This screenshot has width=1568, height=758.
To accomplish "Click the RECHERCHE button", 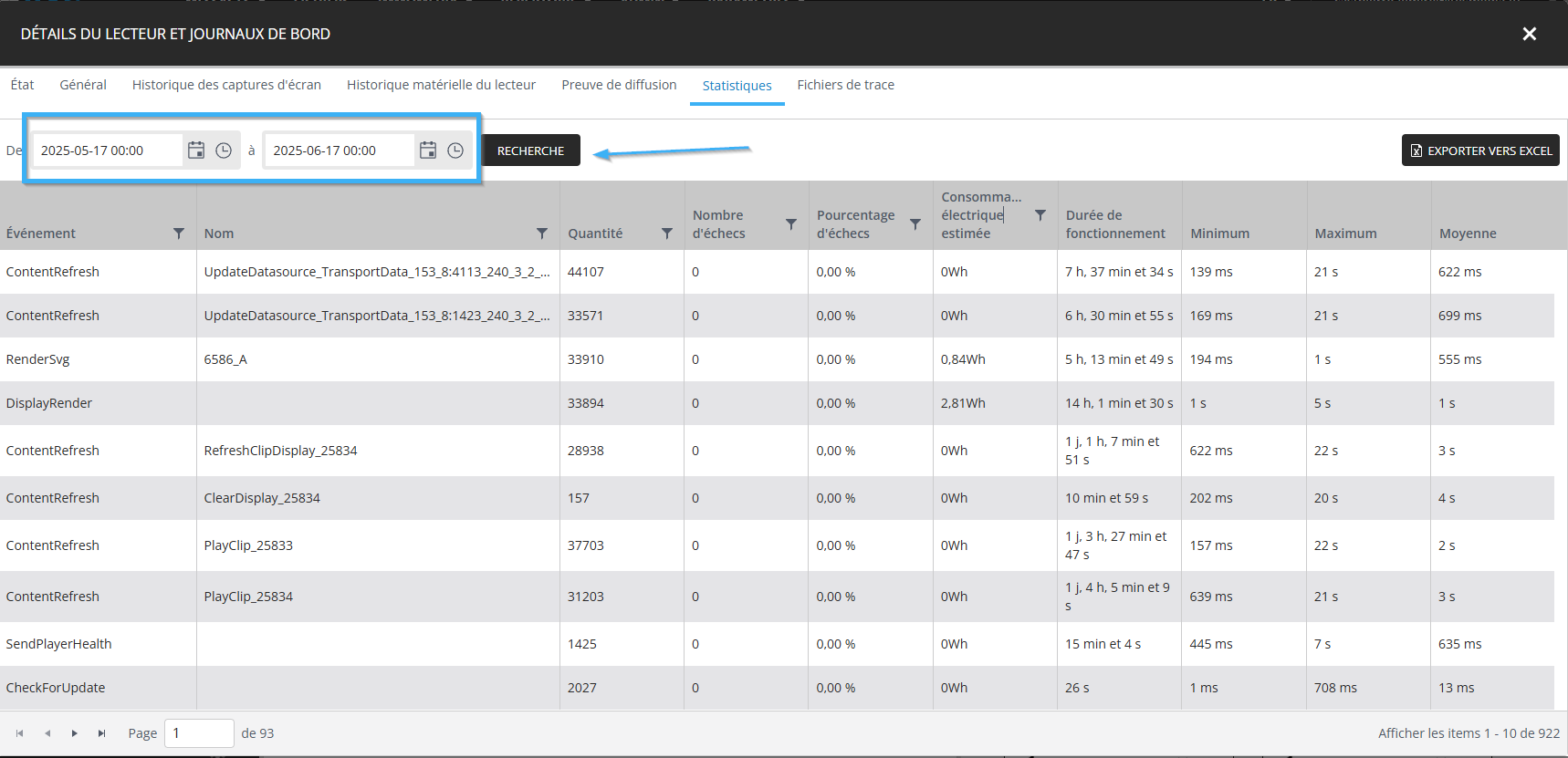I will pyautogui.click(x=530, y=151).
